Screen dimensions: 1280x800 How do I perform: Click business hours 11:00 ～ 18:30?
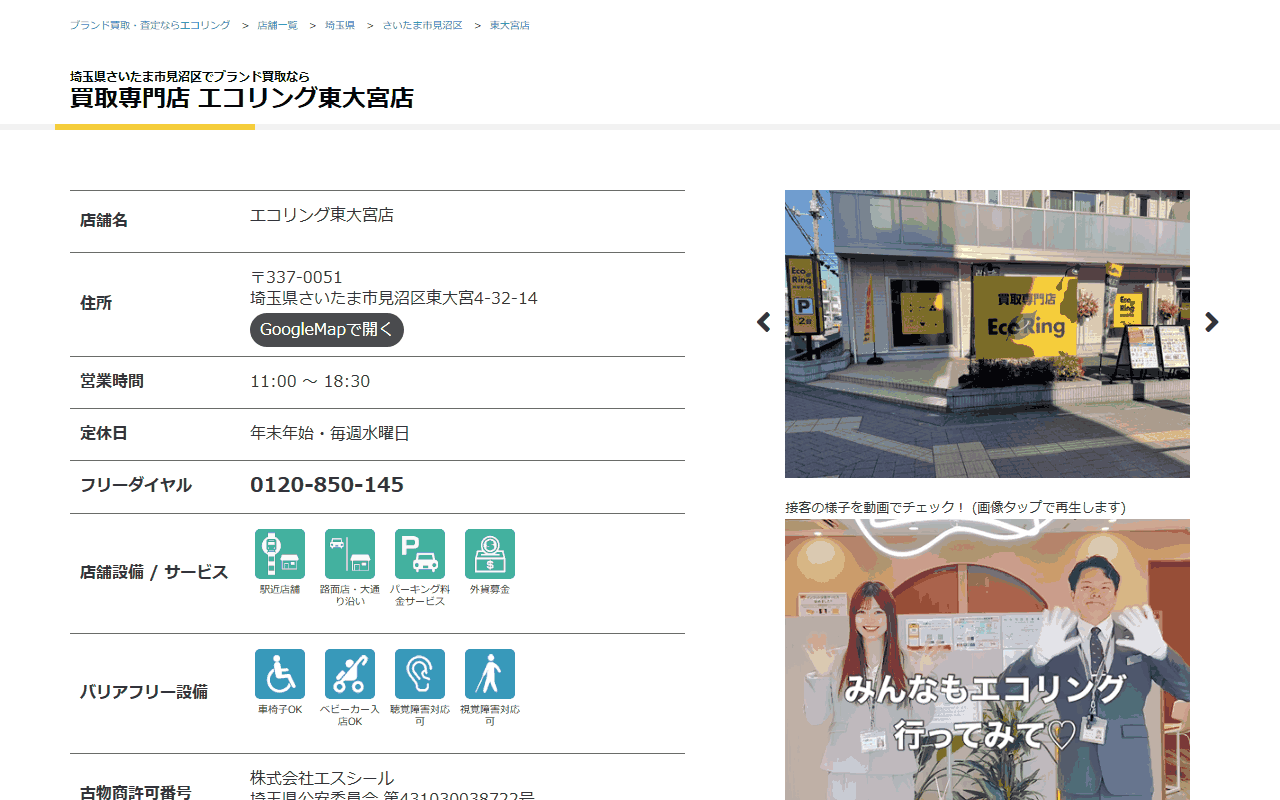point(310,381)
